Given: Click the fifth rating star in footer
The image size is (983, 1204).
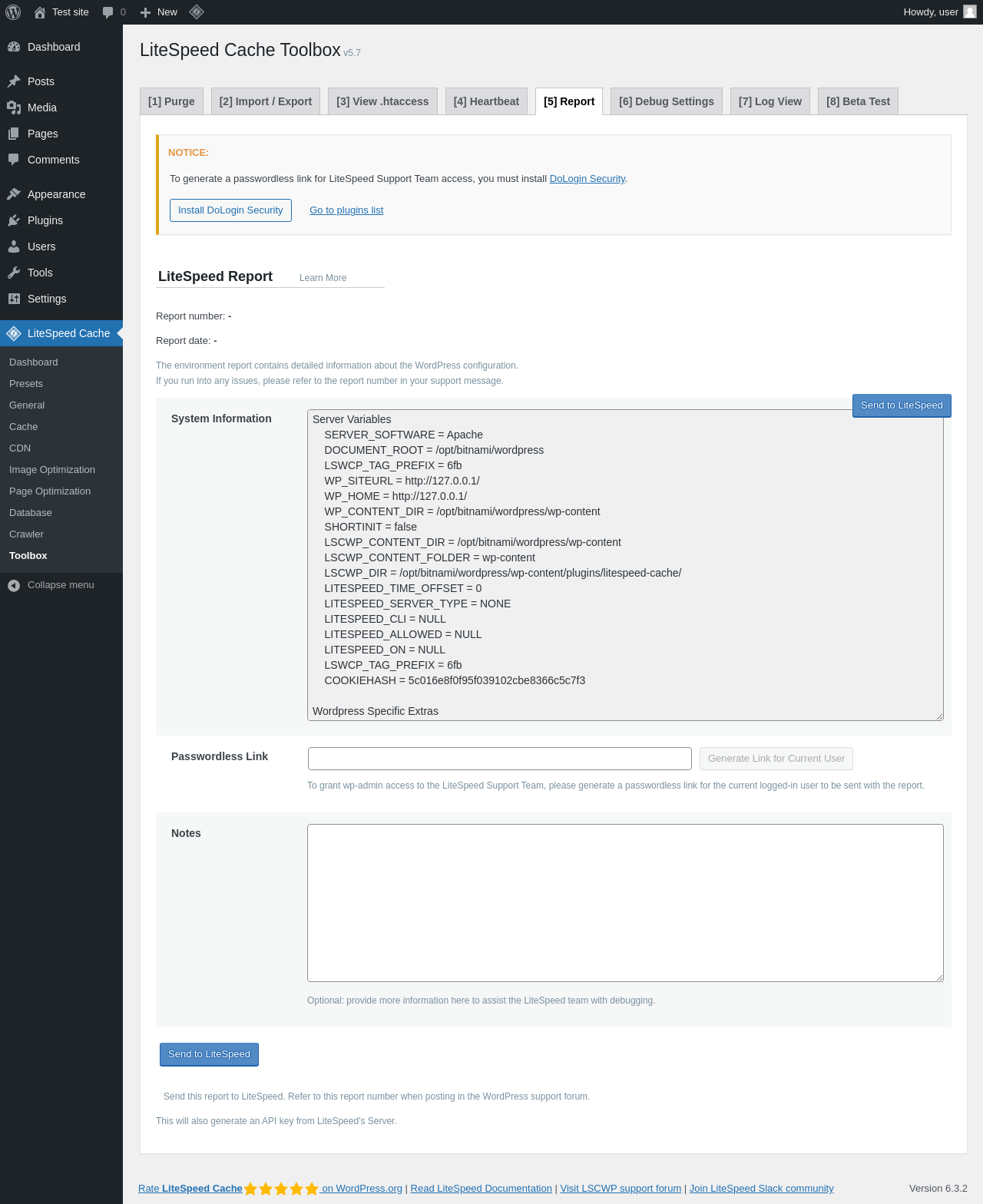Looking at the screenshot, I should [312, 1189].
